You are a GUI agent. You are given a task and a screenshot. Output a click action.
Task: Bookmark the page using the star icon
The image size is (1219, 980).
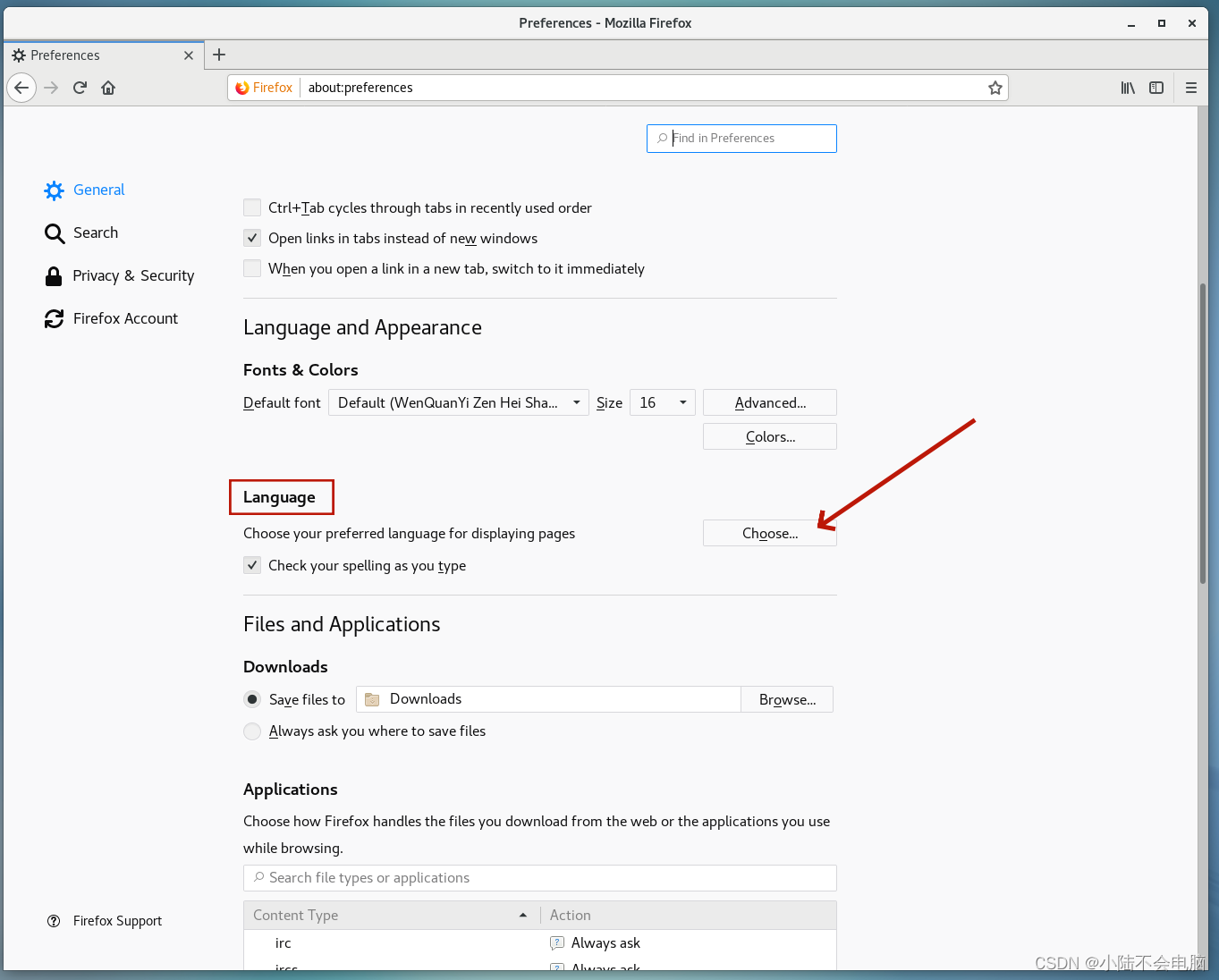[x=995, y=87]
